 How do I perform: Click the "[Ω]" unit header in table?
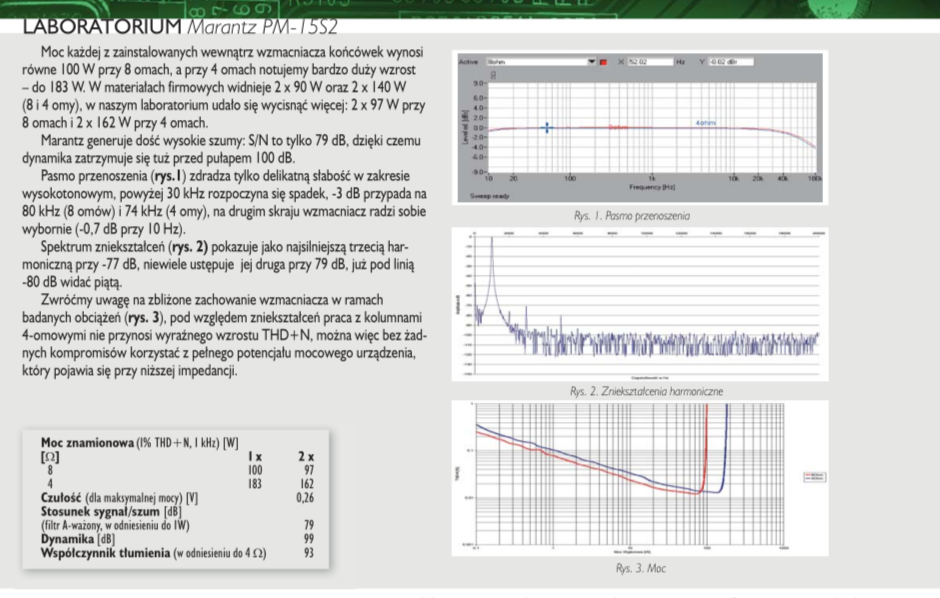(x=50, y=457)
